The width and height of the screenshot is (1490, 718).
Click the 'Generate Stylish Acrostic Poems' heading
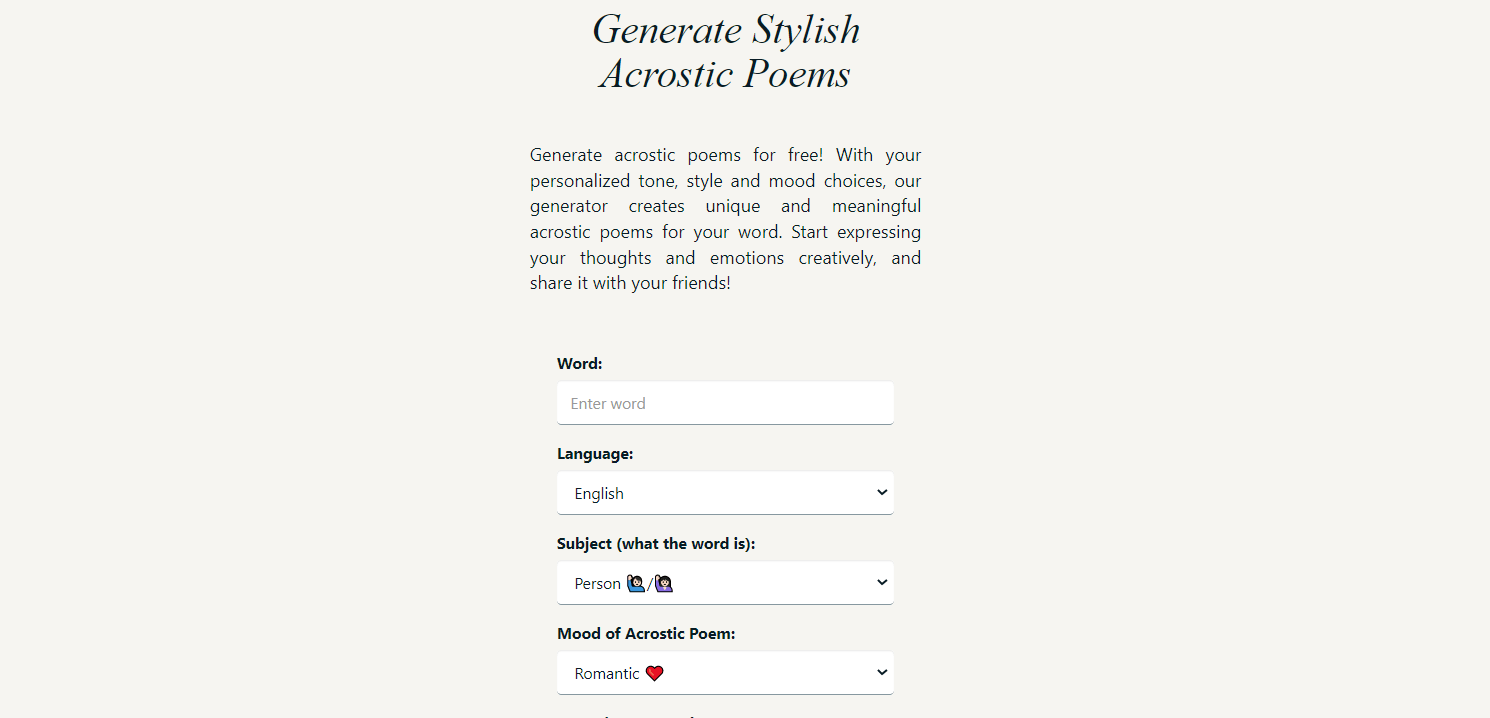point(726,51)
